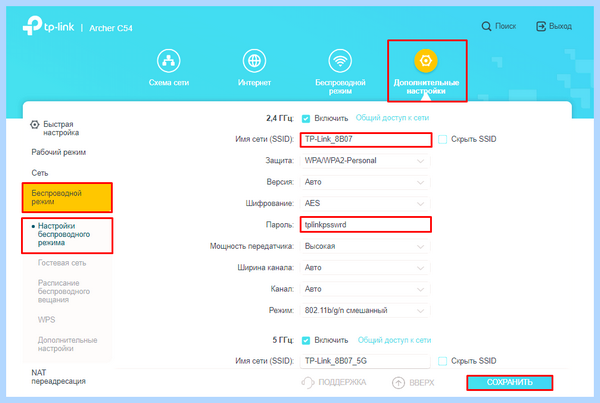
Task: Click the 5 GHz Общий доступ к сети link
Action: click(x=394, y=340)
